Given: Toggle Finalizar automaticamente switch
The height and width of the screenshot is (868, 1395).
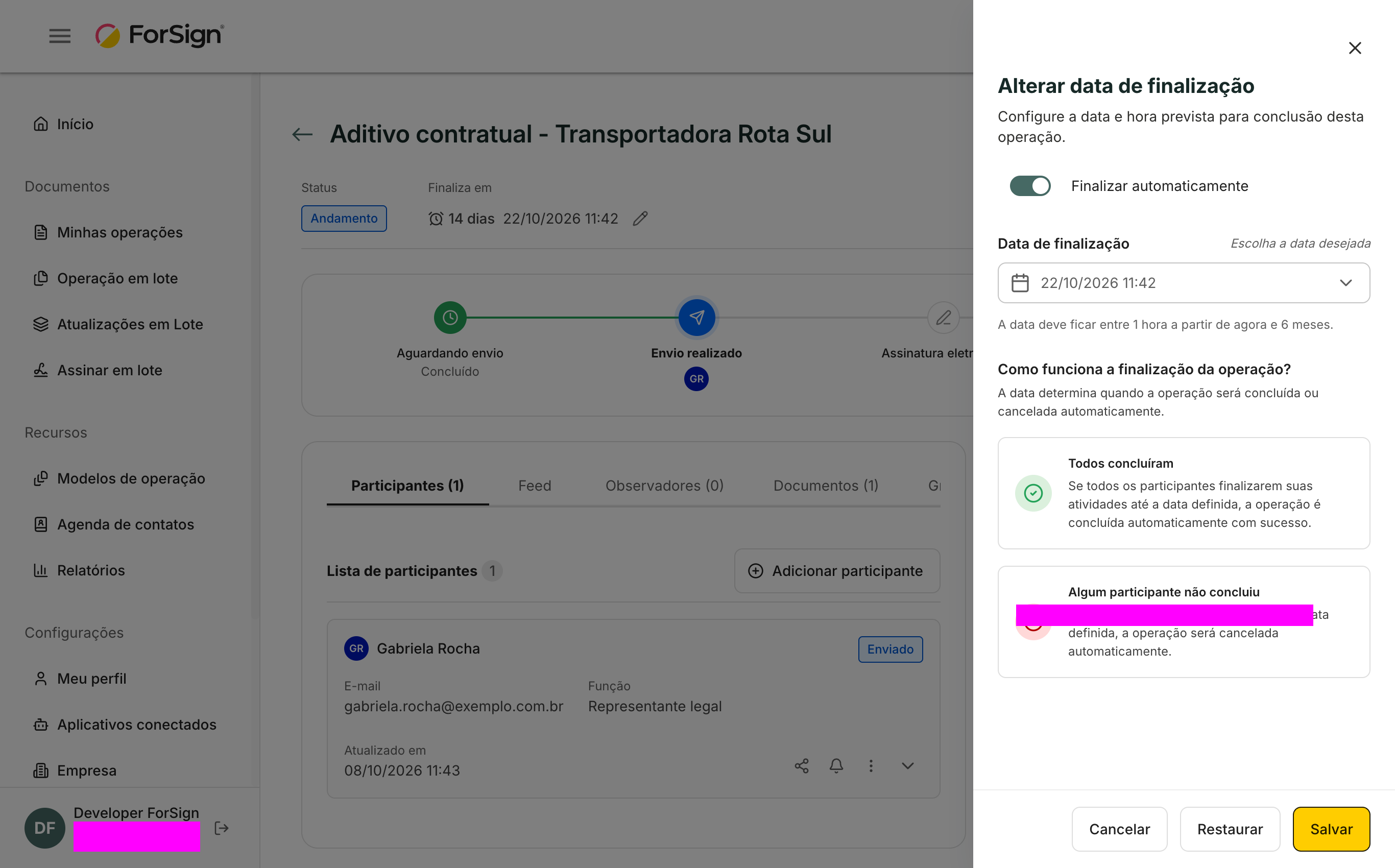Looking at the screenshot, I should coord(1030,186).
